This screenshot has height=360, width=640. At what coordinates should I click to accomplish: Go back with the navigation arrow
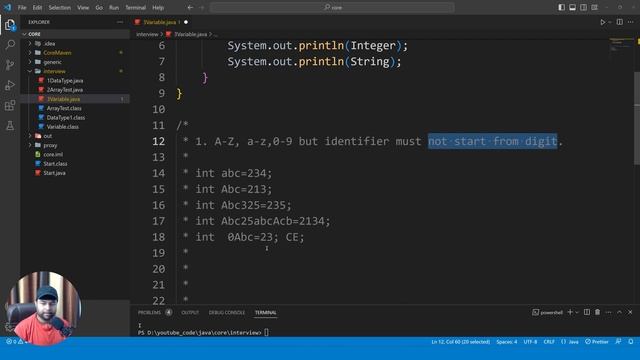pos(190,7)
